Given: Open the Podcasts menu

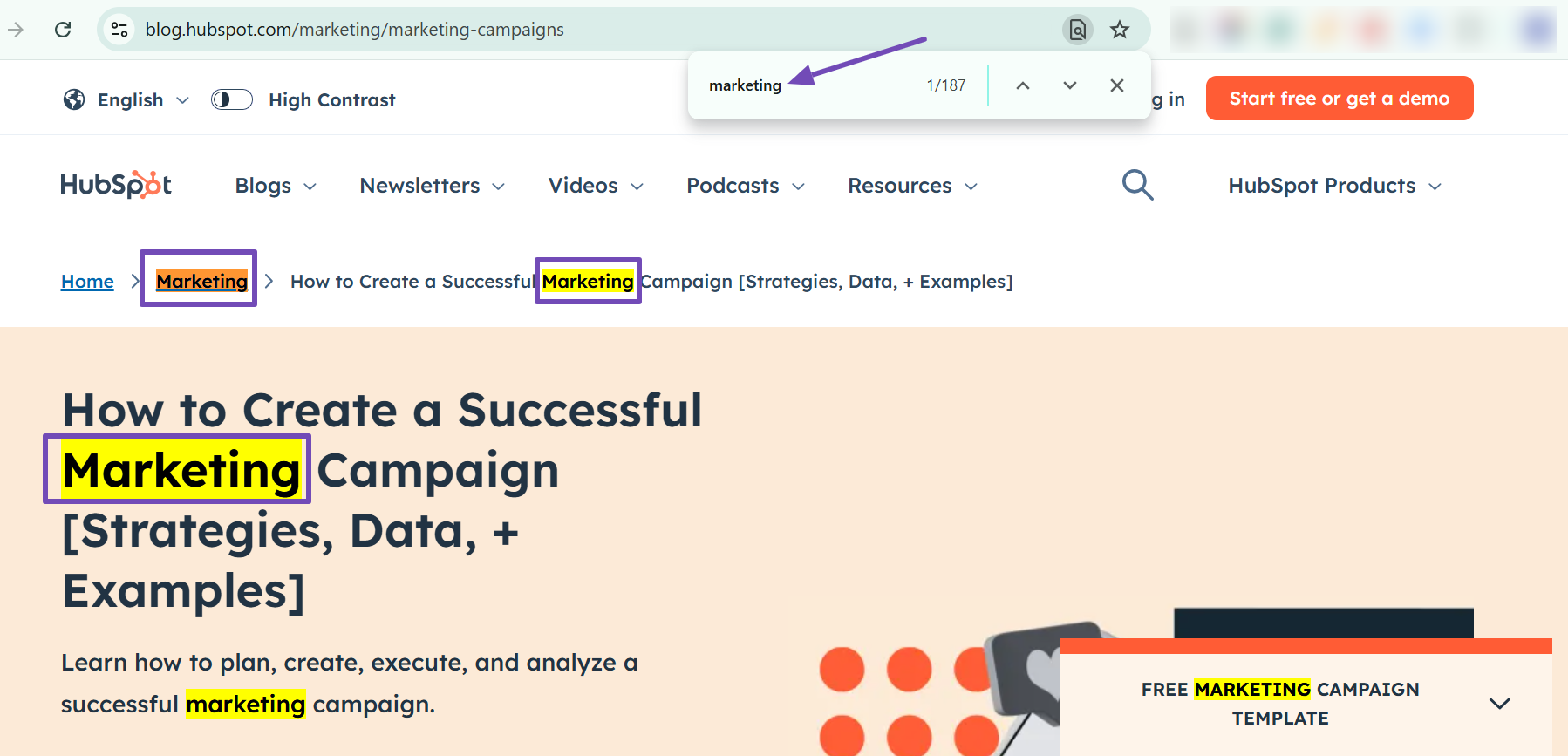Looking at the screenshot, I should (x=745, y=186).
